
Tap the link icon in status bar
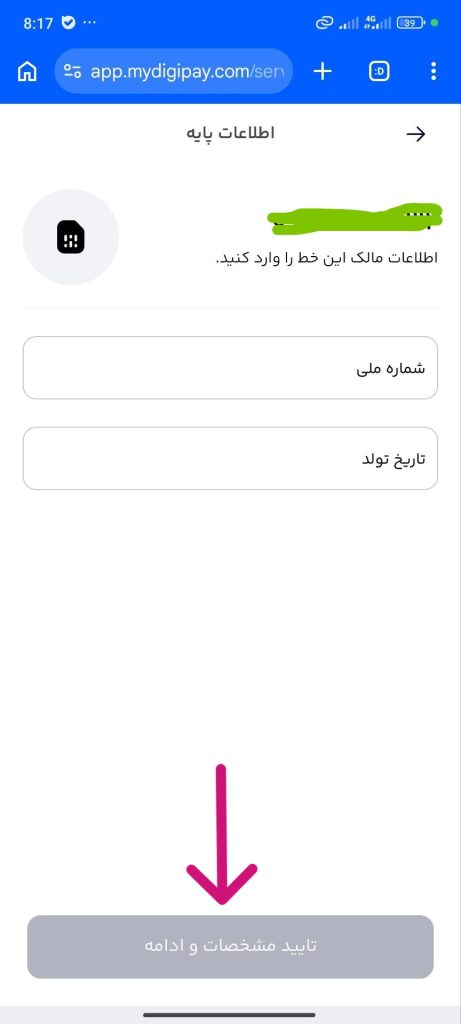click(325, 24)
